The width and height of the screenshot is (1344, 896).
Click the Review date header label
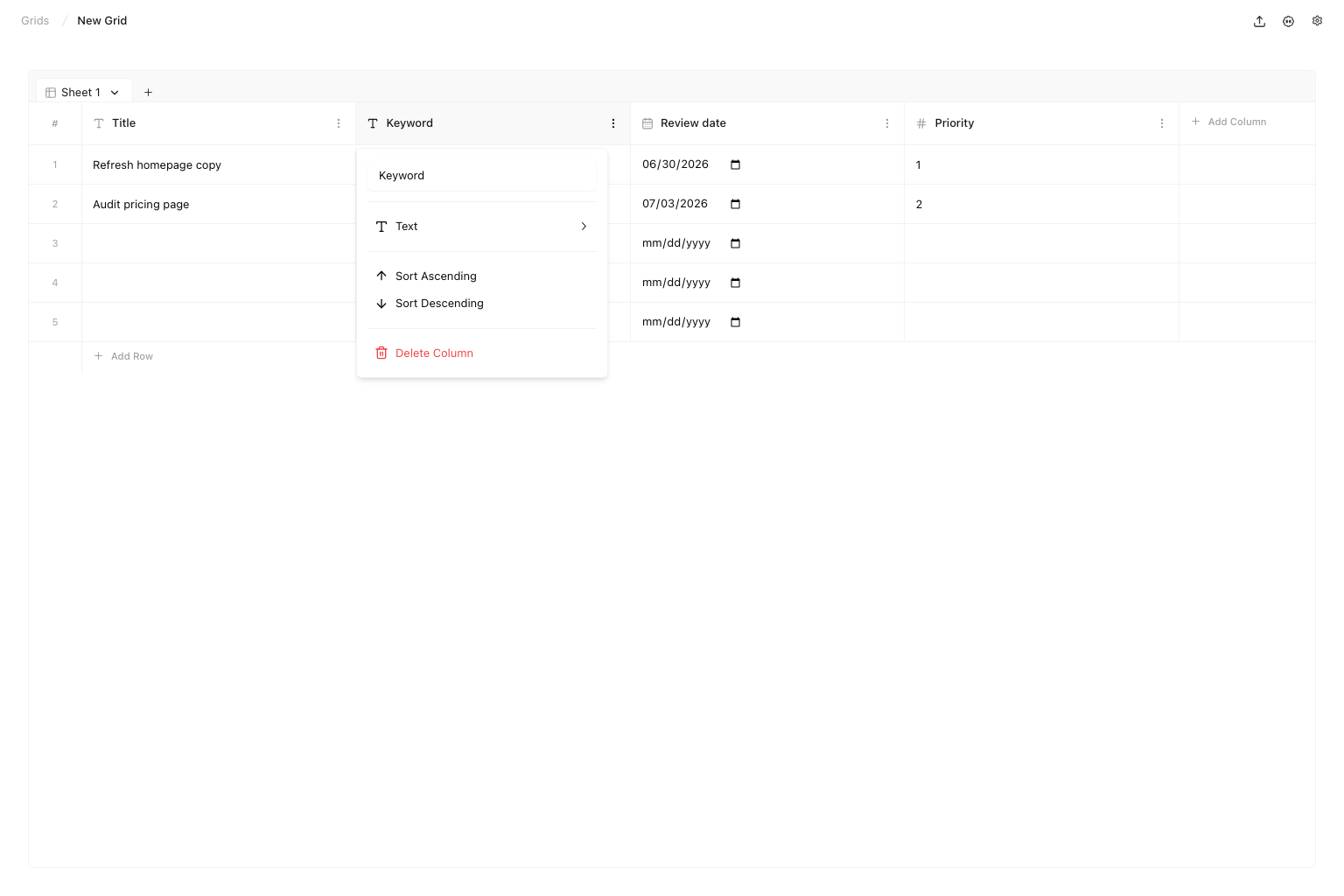point(693,123)
